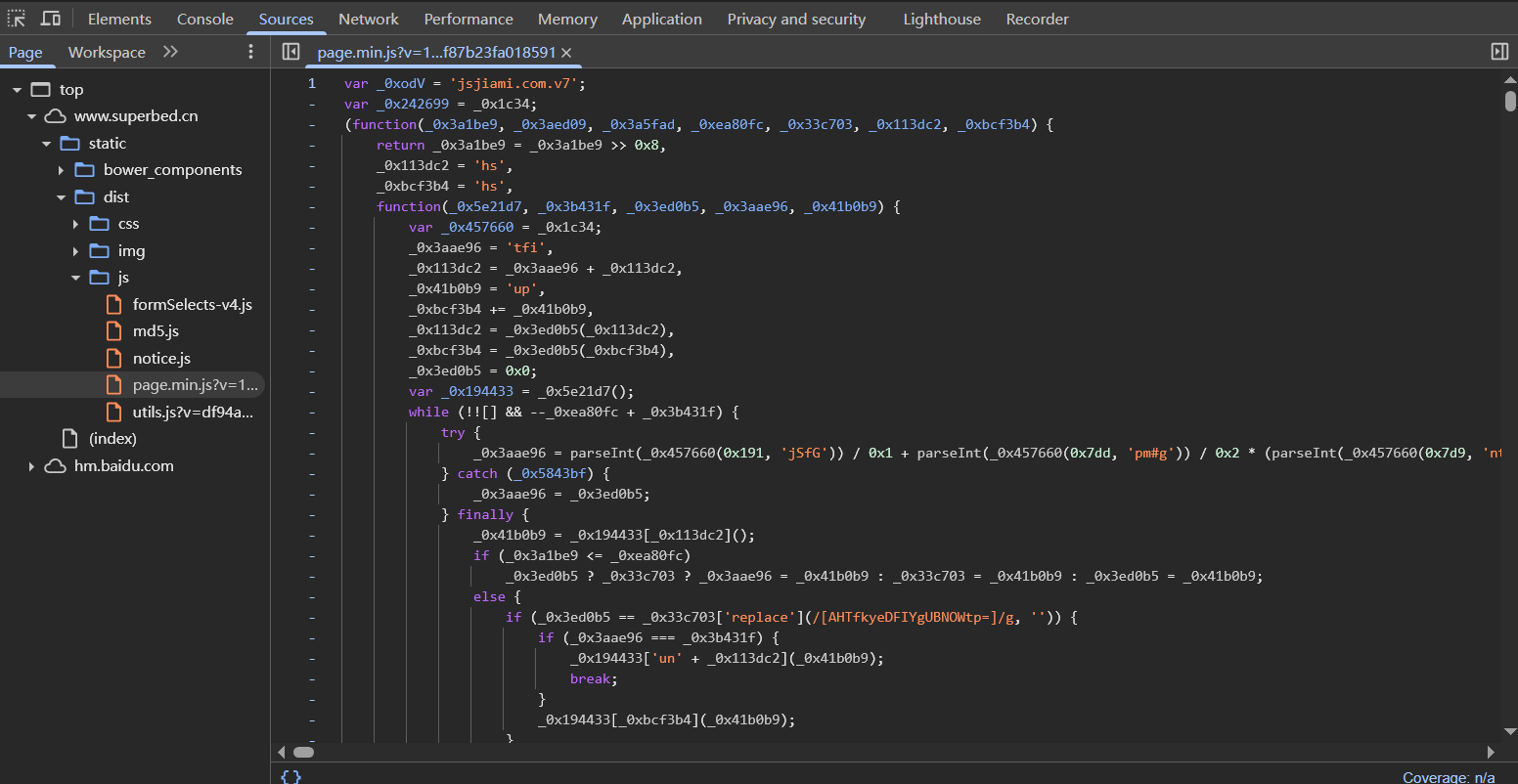The width and height of the screenshot is (1518, 784).
Task: Toggle the device toolbar icon
Action: (x=51, y=19)
